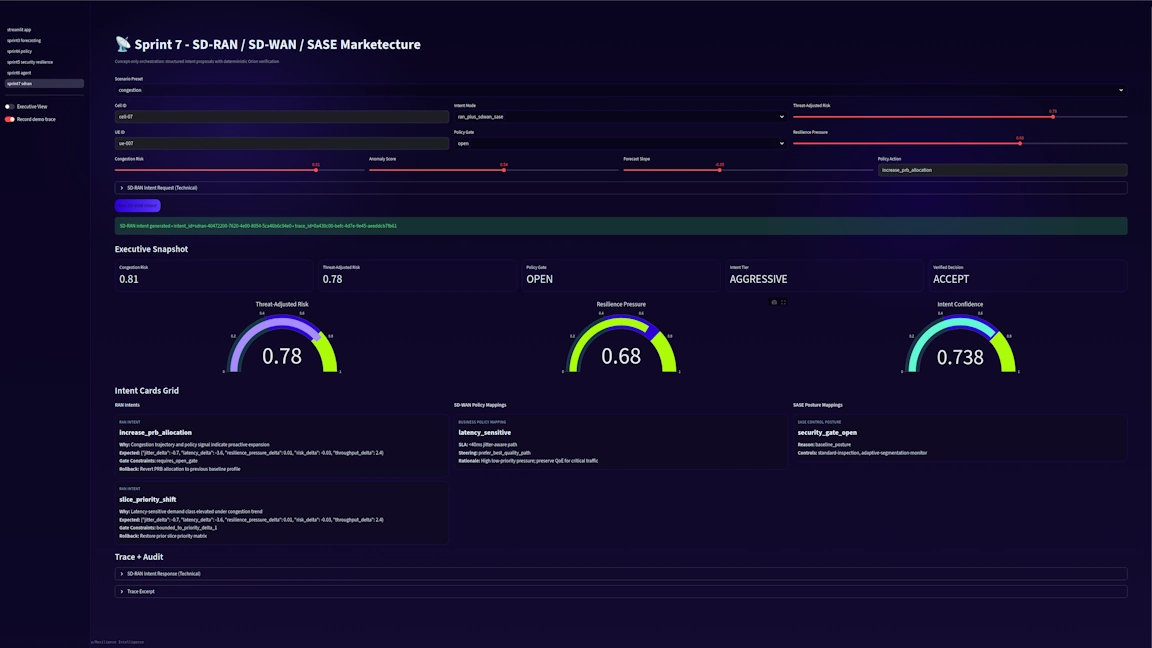The image size is (1152, 648).
Task: Click the Scenario Preset dropdown arrow
Action: point(1120,90)
